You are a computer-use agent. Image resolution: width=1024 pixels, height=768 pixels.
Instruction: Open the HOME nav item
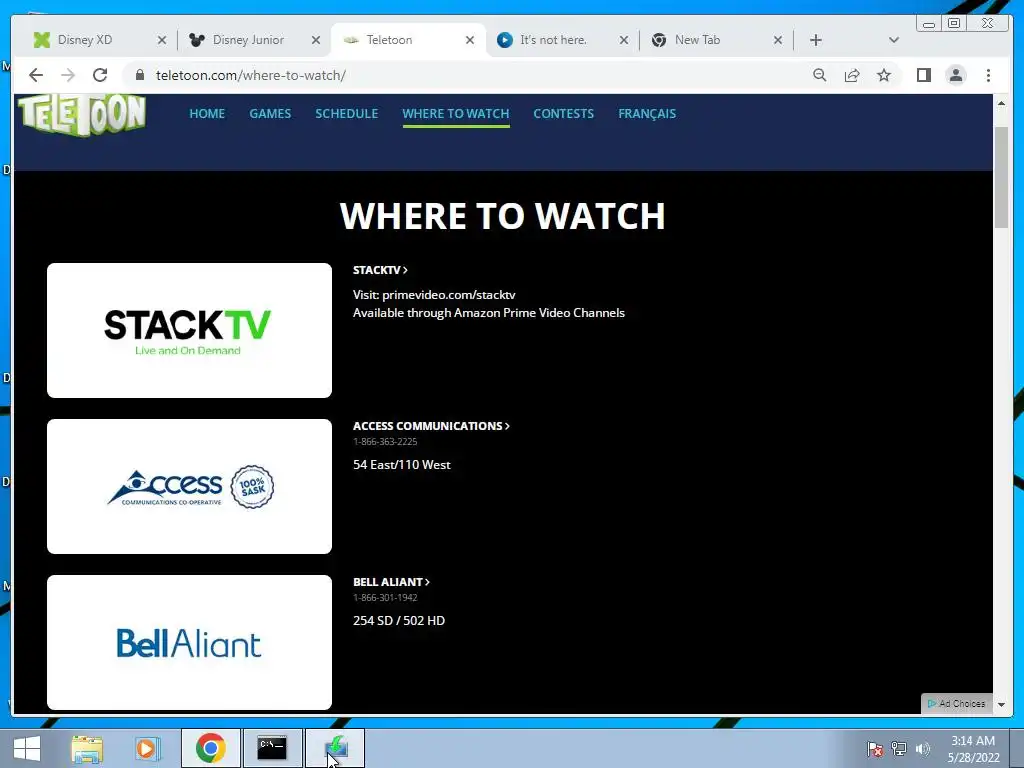pos(207,114)
